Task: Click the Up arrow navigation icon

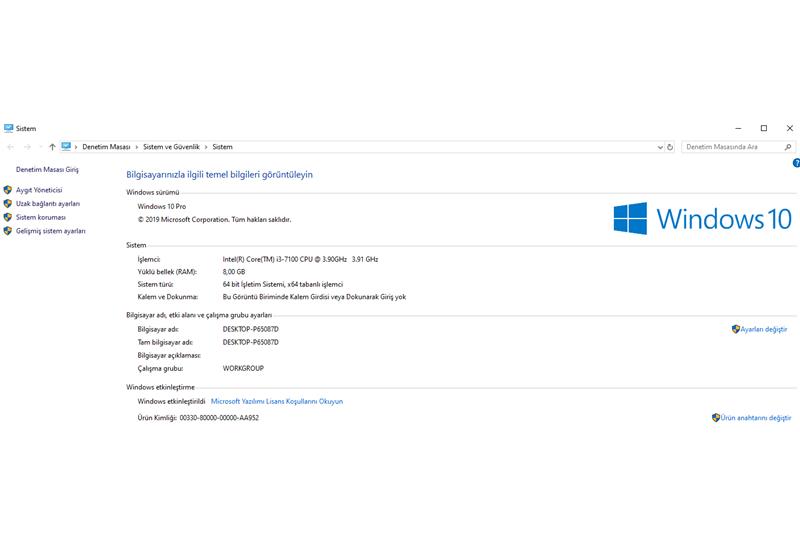Action: click(52, 147)
